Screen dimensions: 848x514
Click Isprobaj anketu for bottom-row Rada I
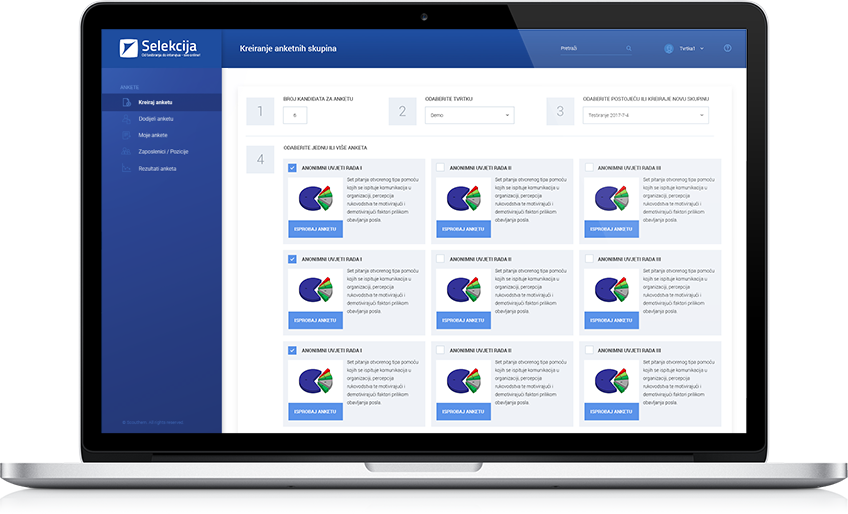click(x=315, y=412)
